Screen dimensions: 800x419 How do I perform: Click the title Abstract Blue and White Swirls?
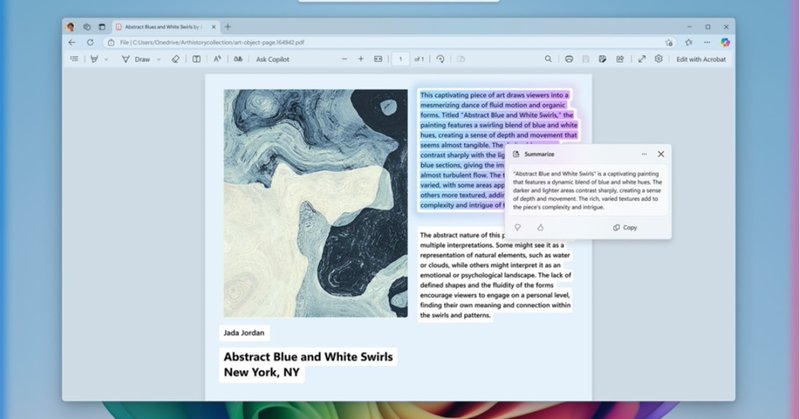click(308, 357)
